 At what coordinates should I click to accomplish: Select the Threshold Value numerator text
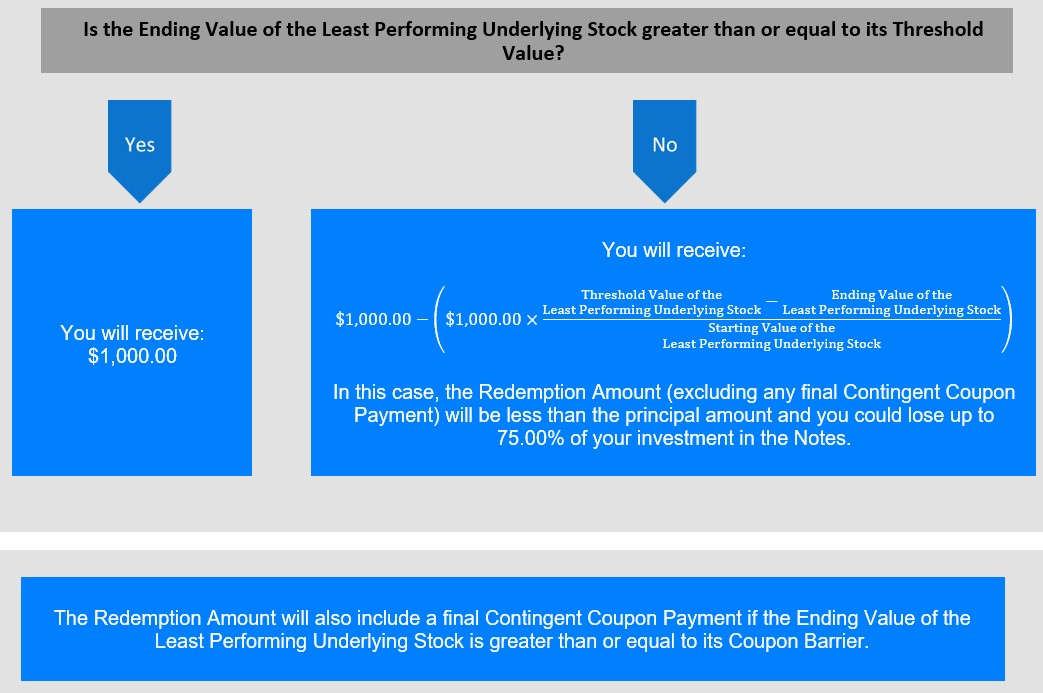pos(651,302)
